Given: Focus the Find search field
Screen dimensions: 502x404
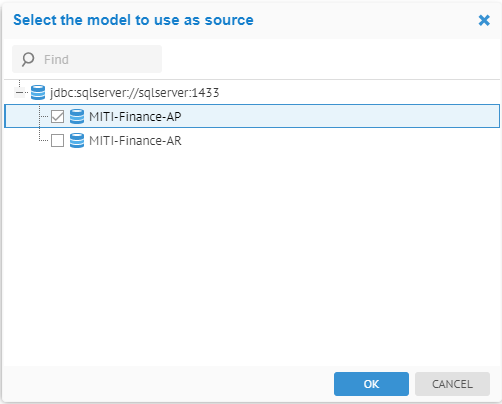Looking at the screenshot, I should [87, 59].
